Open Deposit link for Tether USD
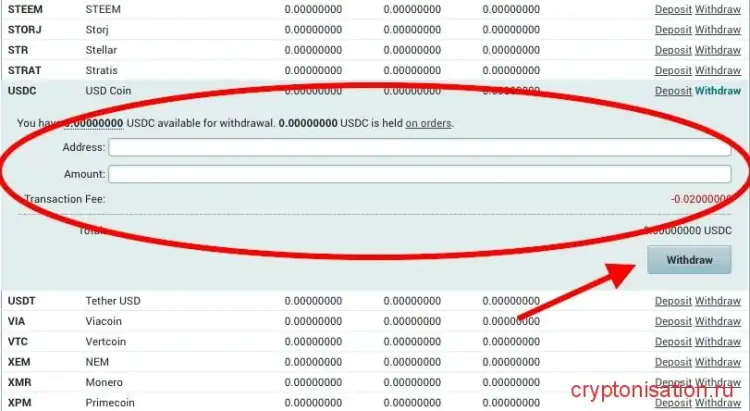 pos(673,301)
